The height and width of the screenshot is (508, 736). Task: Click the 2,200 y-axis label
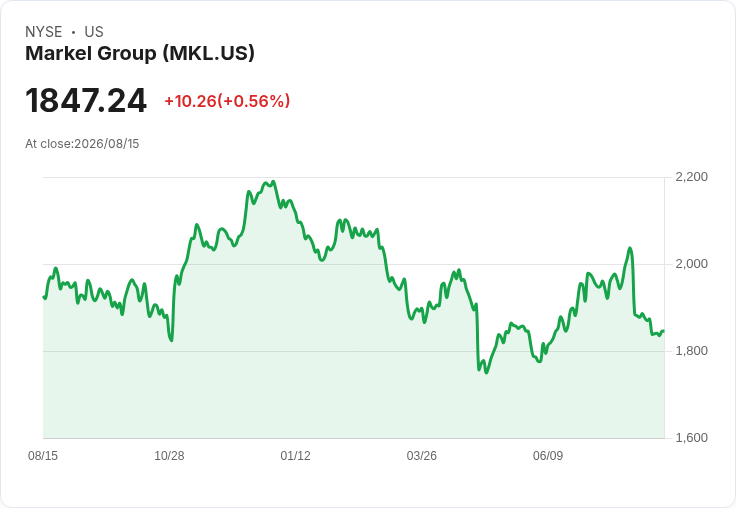691,177
